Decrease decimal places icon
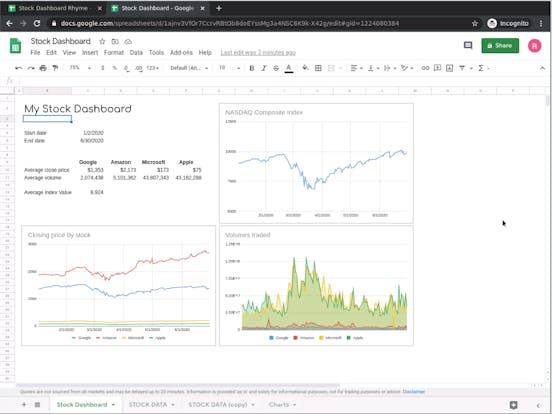The image size is (552, 414). tap(126, 68)
